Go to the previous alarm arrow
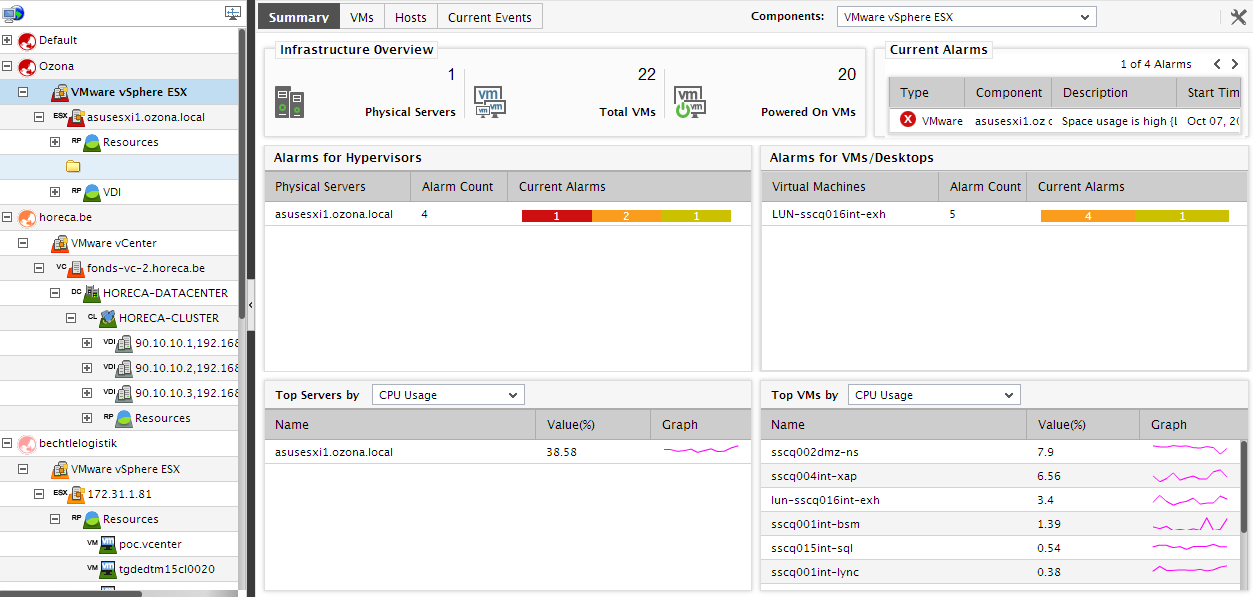This screenshot has width=1253, height=597. (x=1217, y=64)
